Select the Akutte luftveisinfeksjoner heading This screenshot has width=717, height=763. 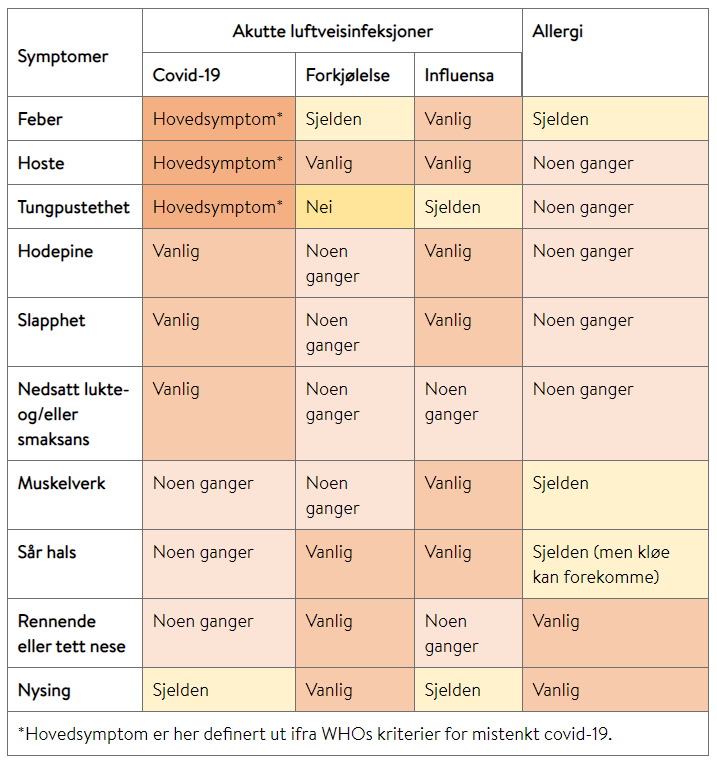[x=332, y=31]
